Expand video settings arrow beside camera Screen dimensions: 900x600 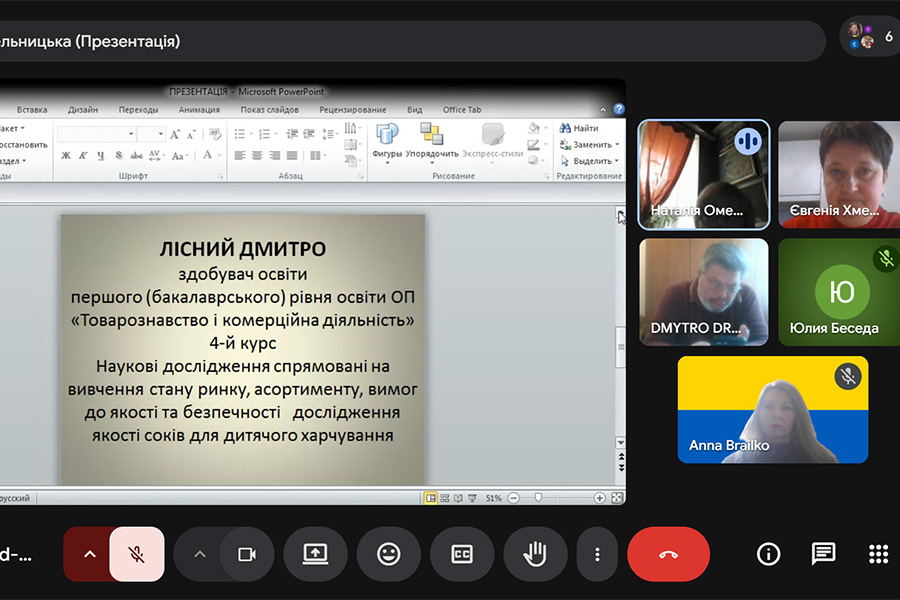coord(199,554)
